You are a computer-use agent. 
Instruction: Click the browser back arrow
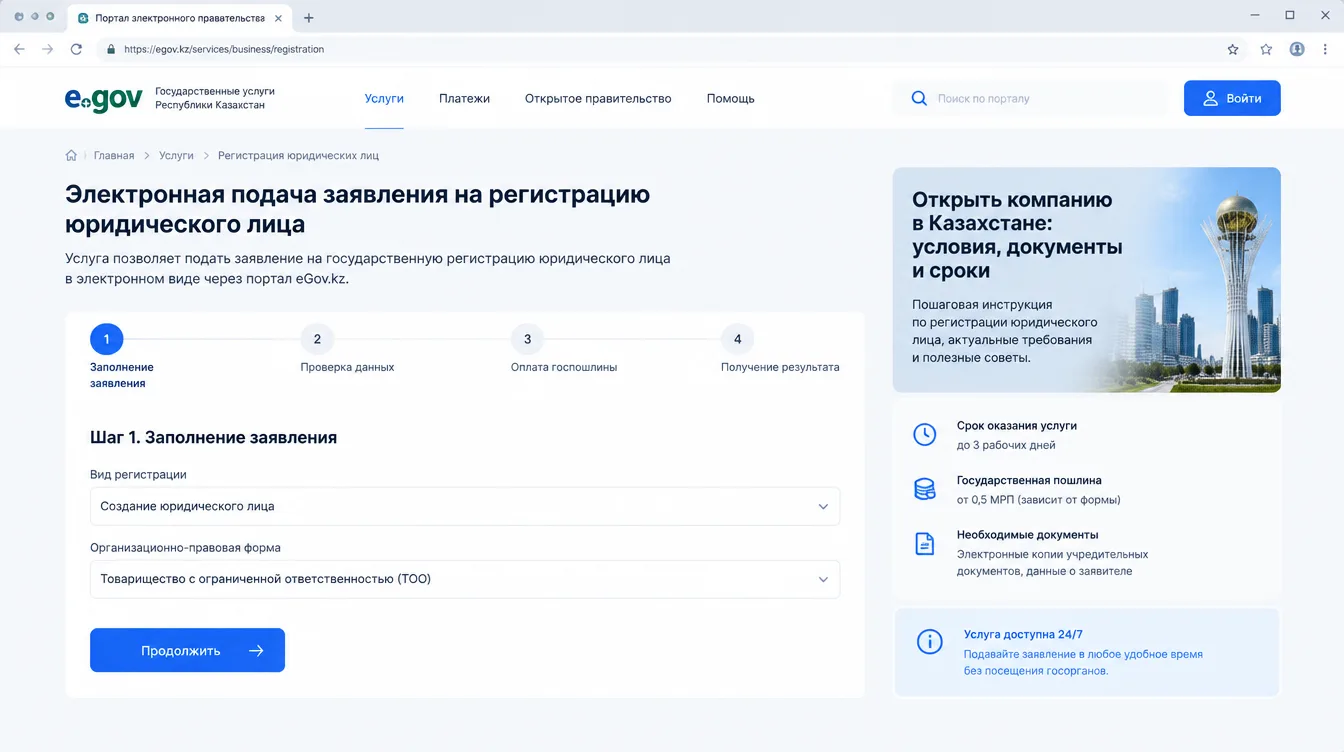pyautogui.click(x=19, y=49)
